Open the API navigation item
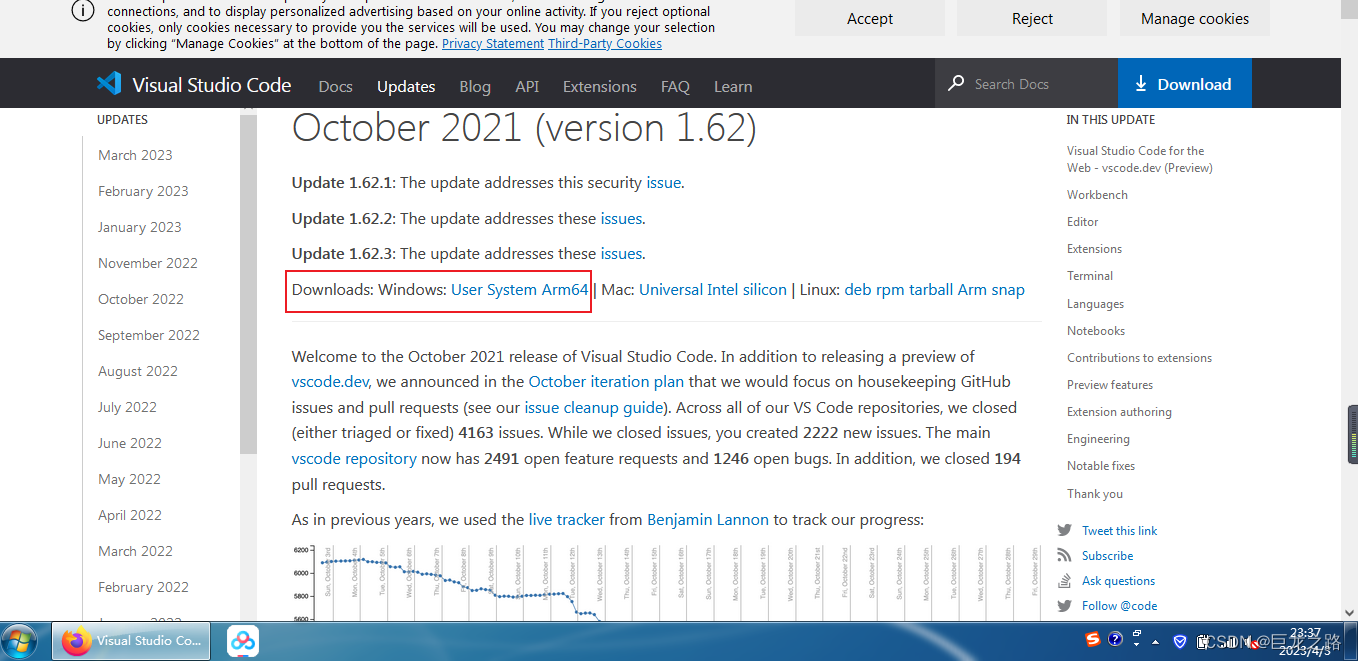 pyautogui.click(x=527, y=86)
